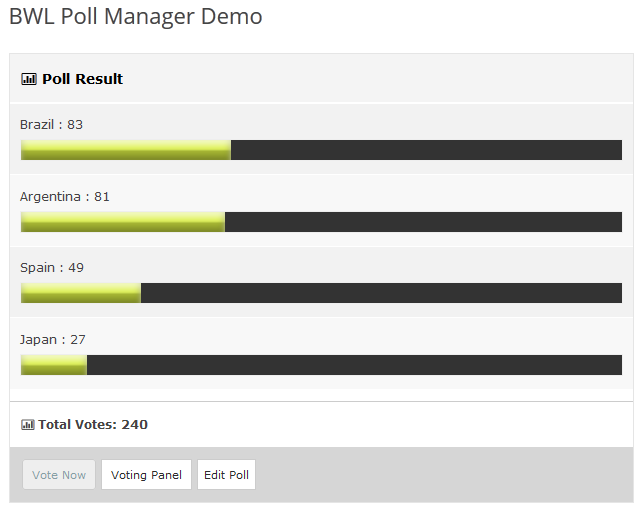Select the "Brazil : 83" result label
The height and width of the screenshot is (509, 642).
coord(51,125)
